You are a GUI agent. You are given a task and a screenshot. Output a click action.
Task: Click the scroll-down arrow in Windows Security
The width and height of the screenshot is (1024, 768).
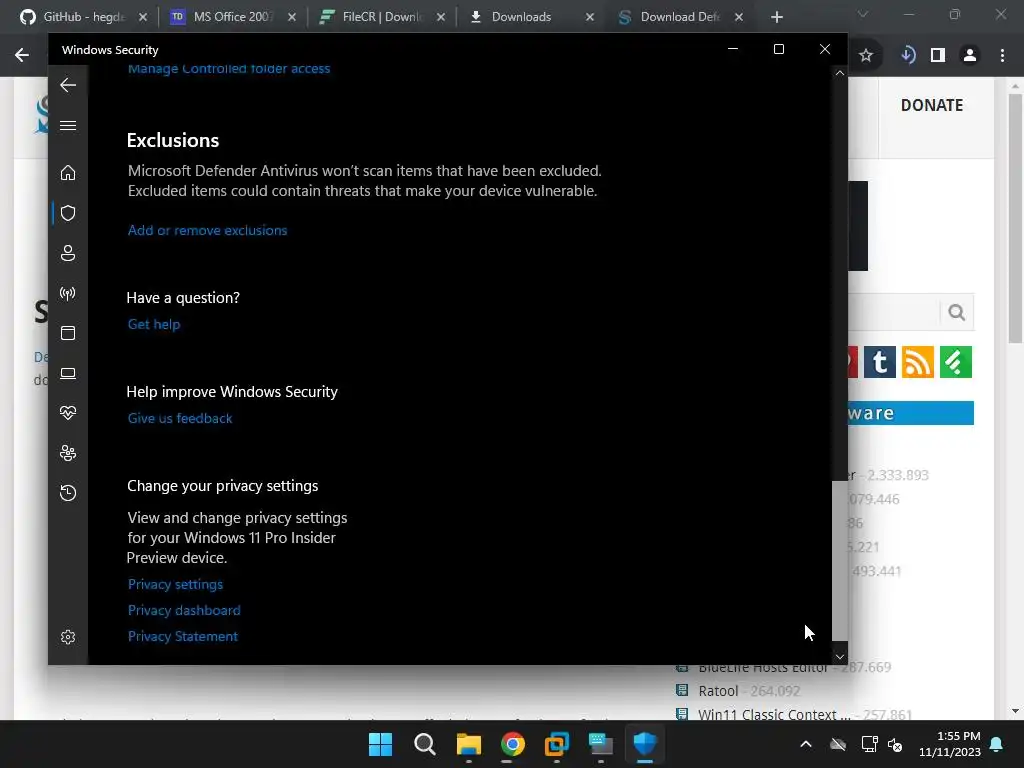point(840,657)
